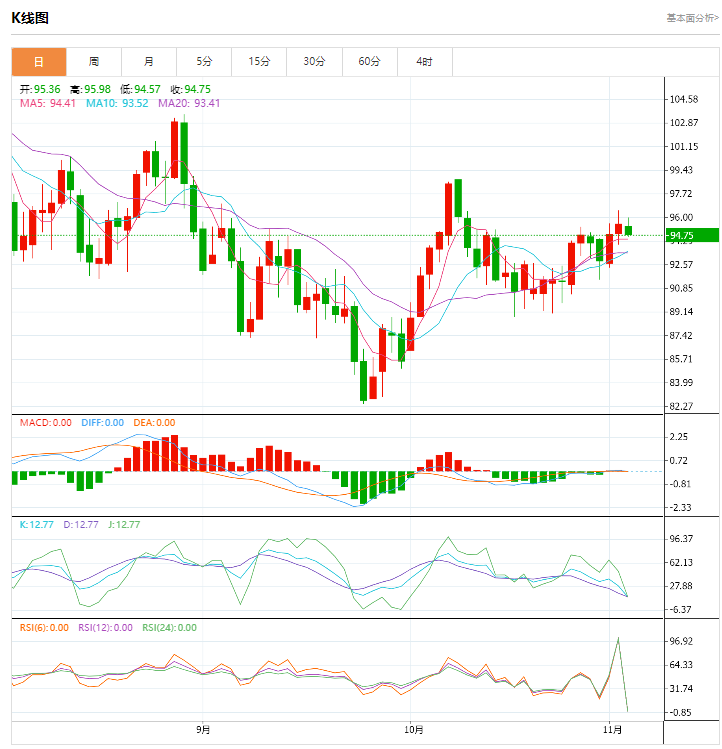Click the 2.25 MACD axis label
Image resolution: width=722 pixels, height=749 pixels.
pyautogui.click(x=679, y=437)
